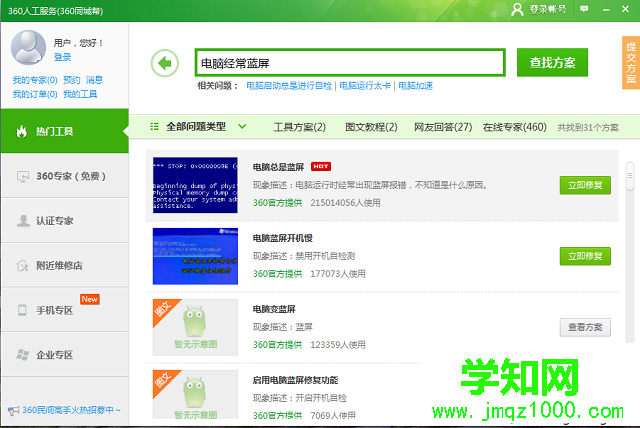
Task: Open the feedback message icon in title bar
Action: (584, 9)
